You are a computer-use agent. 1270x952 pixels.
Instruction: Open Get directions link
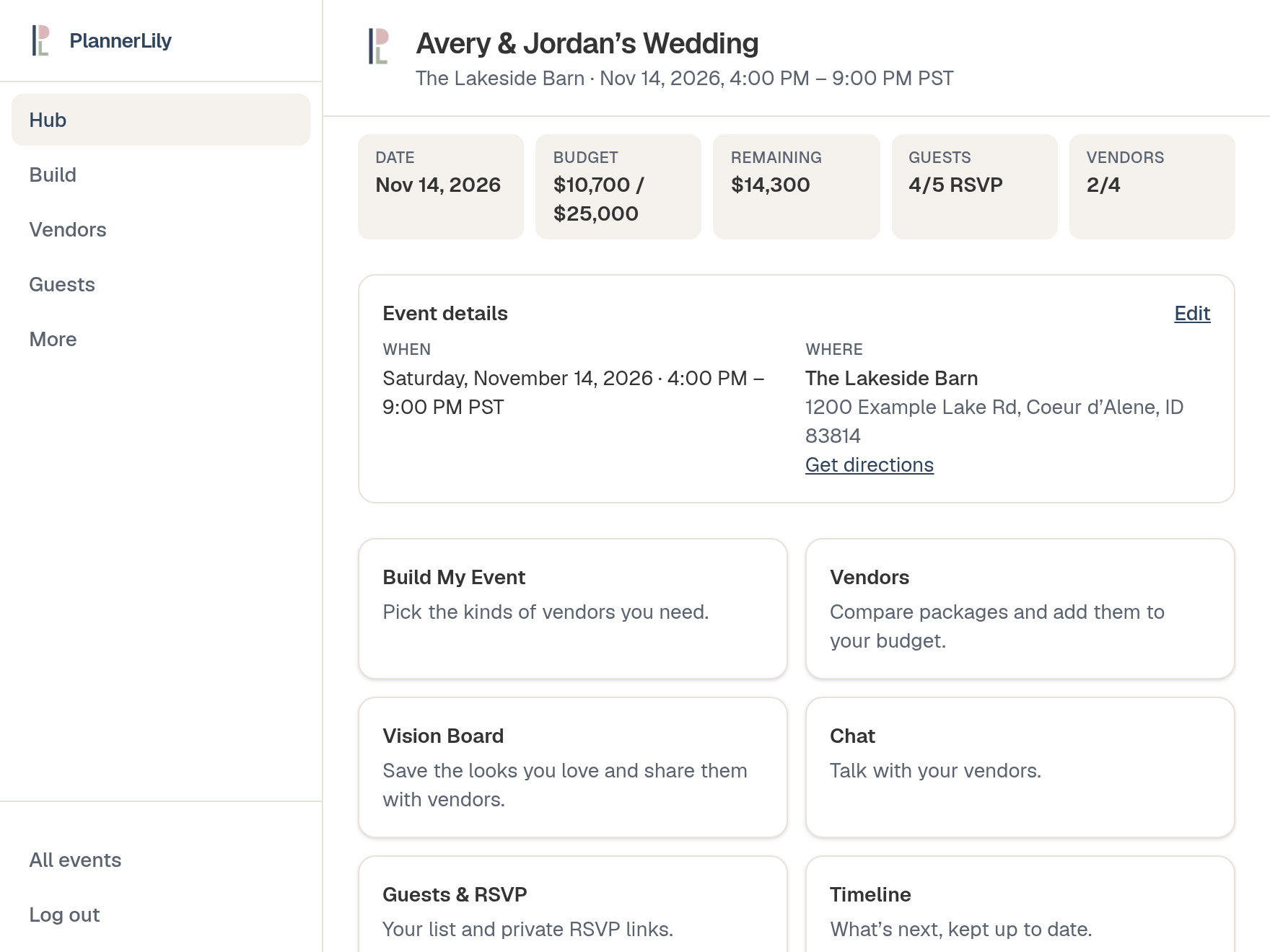(870, 464)
